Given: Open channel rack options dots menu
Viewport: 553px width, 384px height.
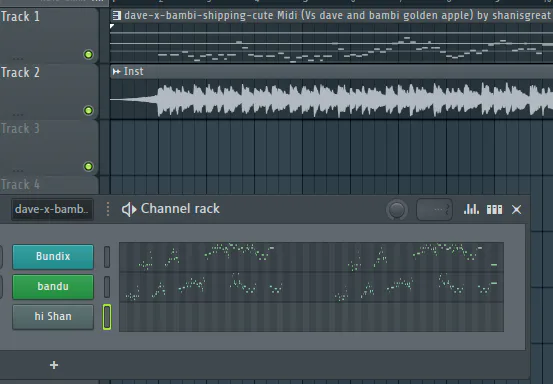Looking at the screenshot, I should 108,209.
